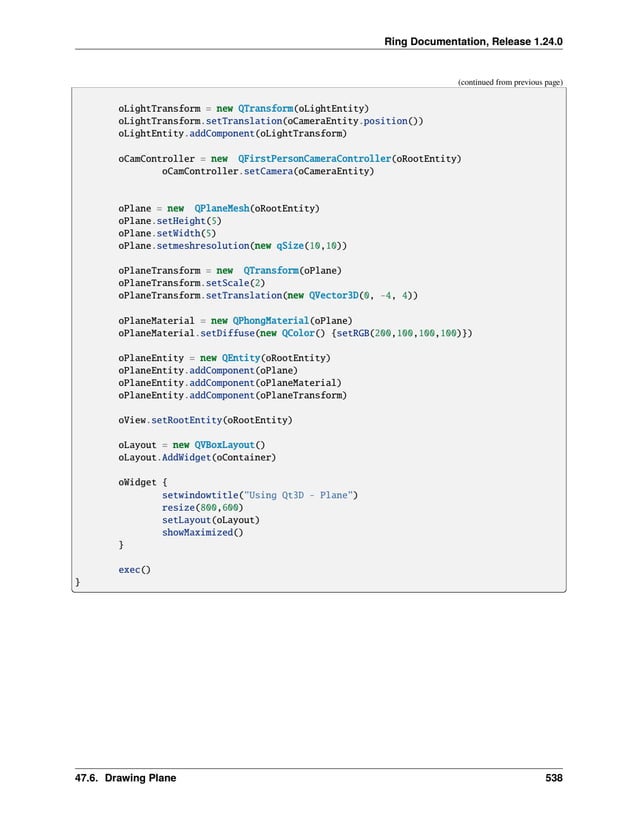This screenshot has width=638, height=825.
Task: Click the line 'oPlane.setWidth(5)'
Action: coord(167,233)
